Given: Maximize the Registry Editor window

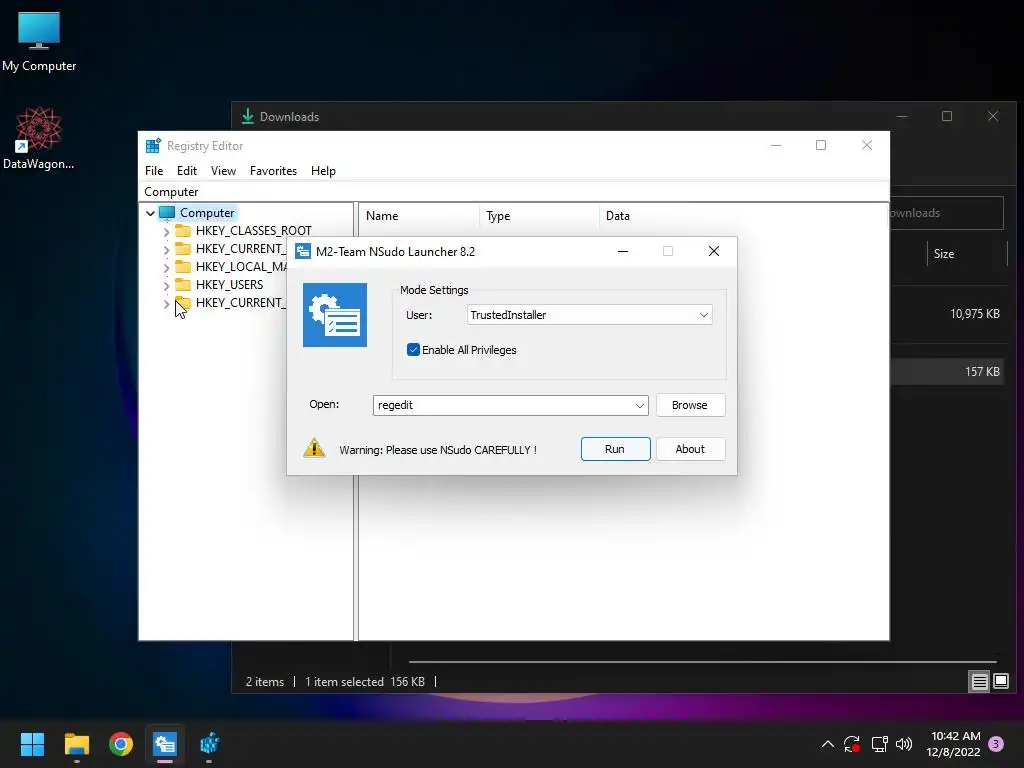Looking at the screenshot, I should 821,145.
